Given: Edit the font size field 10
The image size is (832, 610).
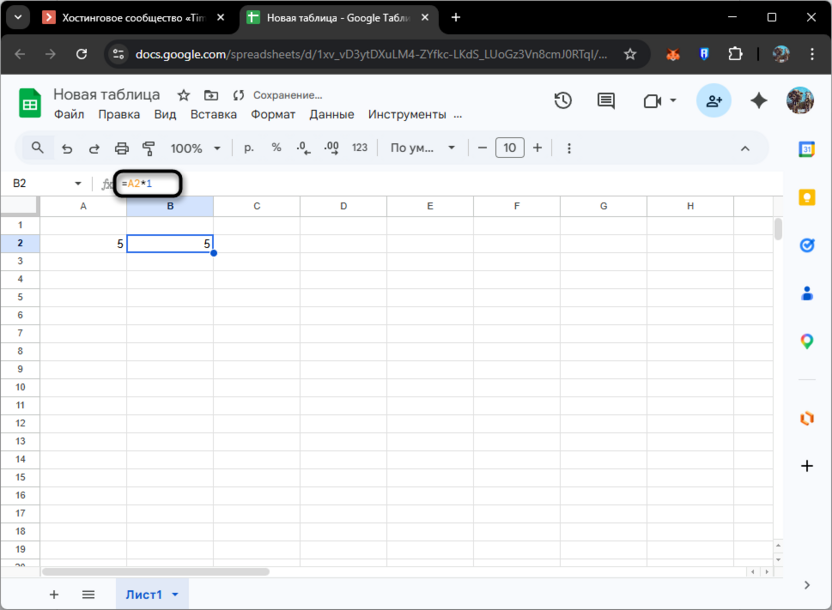Looking at the screenshot, I should click(509, 148).
